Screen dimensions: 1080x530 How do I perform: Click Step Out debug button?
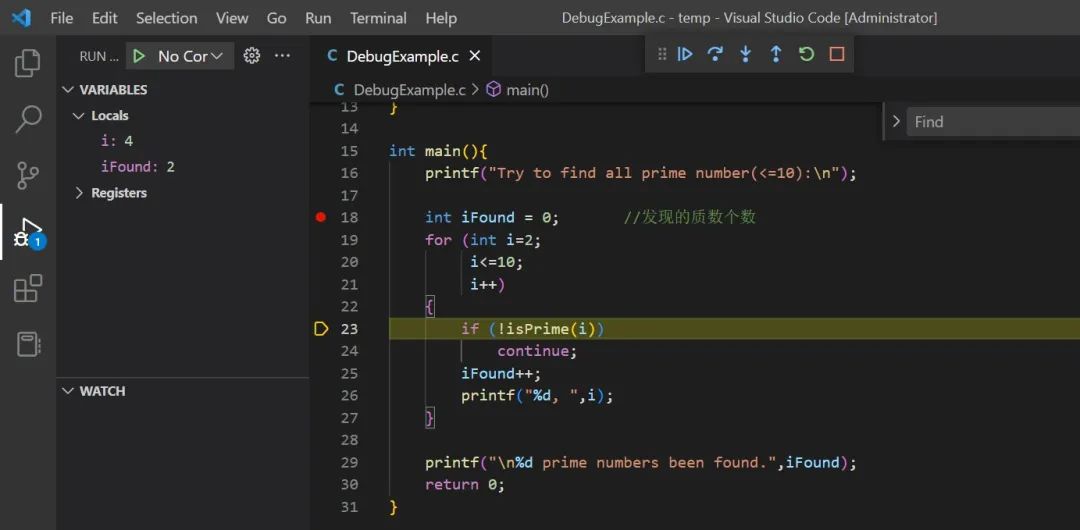(x=776, y=54)
